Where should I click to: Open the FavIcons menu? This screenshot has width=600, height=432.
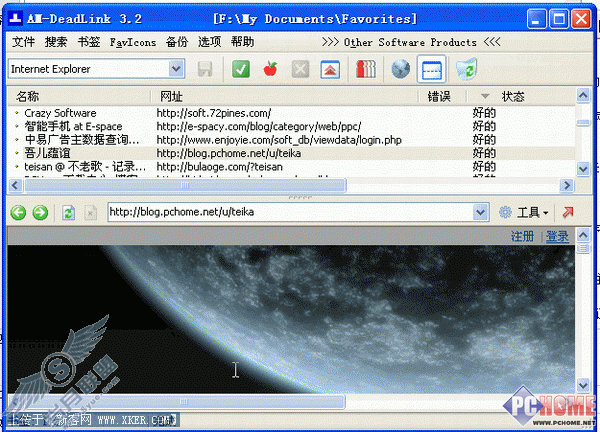[133, 42]
